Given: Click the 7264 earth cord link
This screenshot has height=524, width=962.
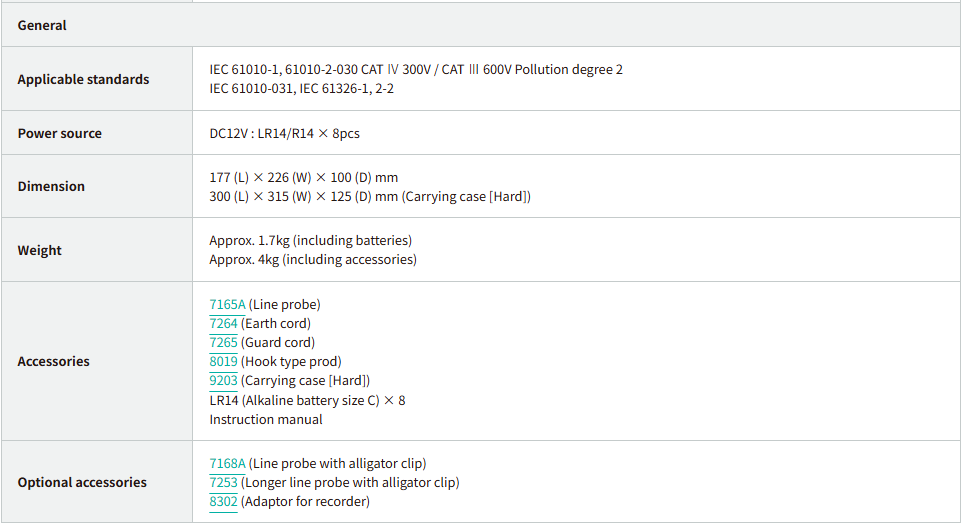Looking at the screenshot, I should pyautogui.click(x=223, y=323).
